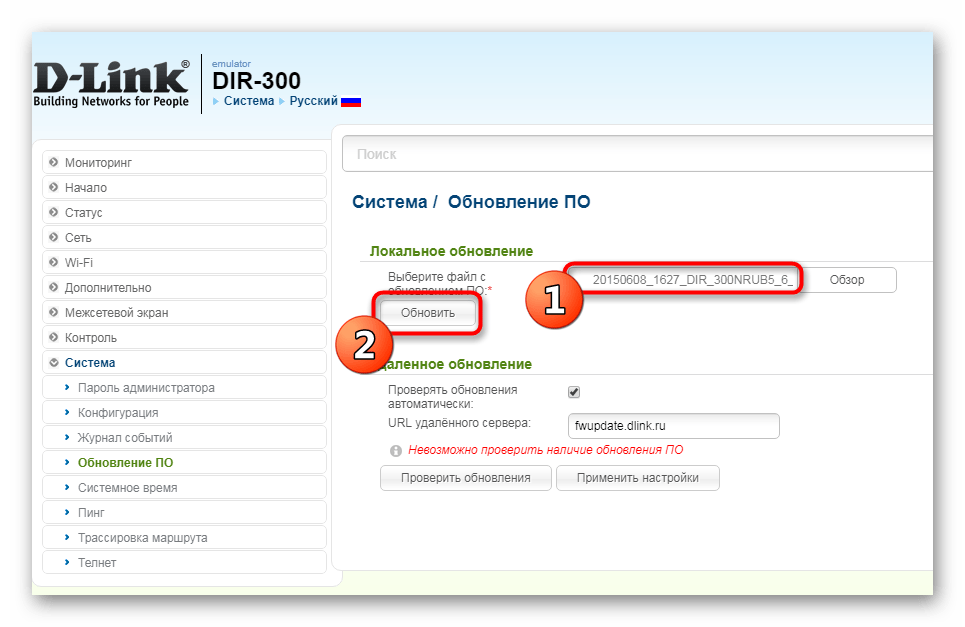Select Обновление ПО submenu item
The height and width of the screenshot is (627, 965).
[x=184, y=462]
